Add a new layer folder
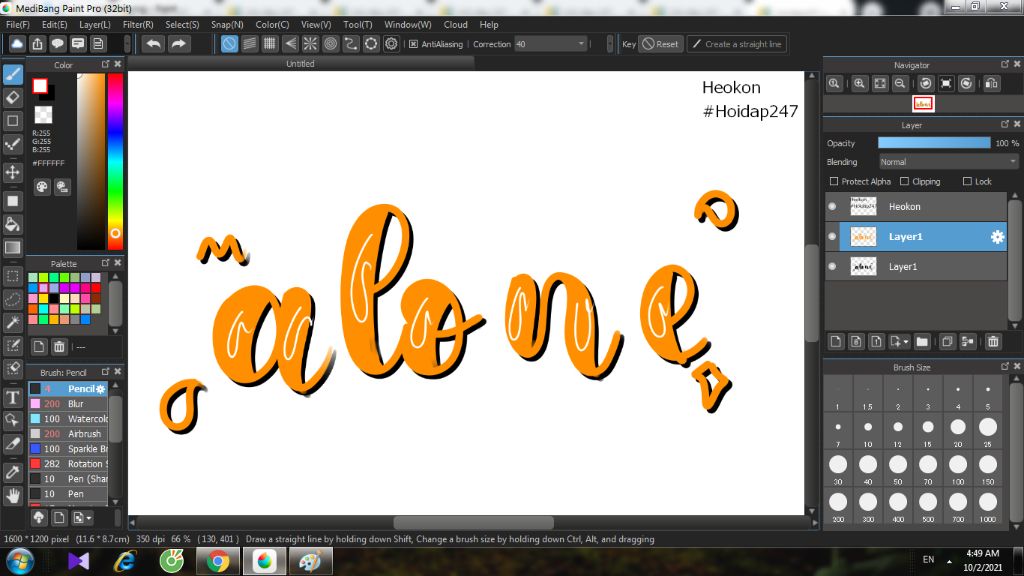Viewport: 1024px width, 576px height. (922, 342)
